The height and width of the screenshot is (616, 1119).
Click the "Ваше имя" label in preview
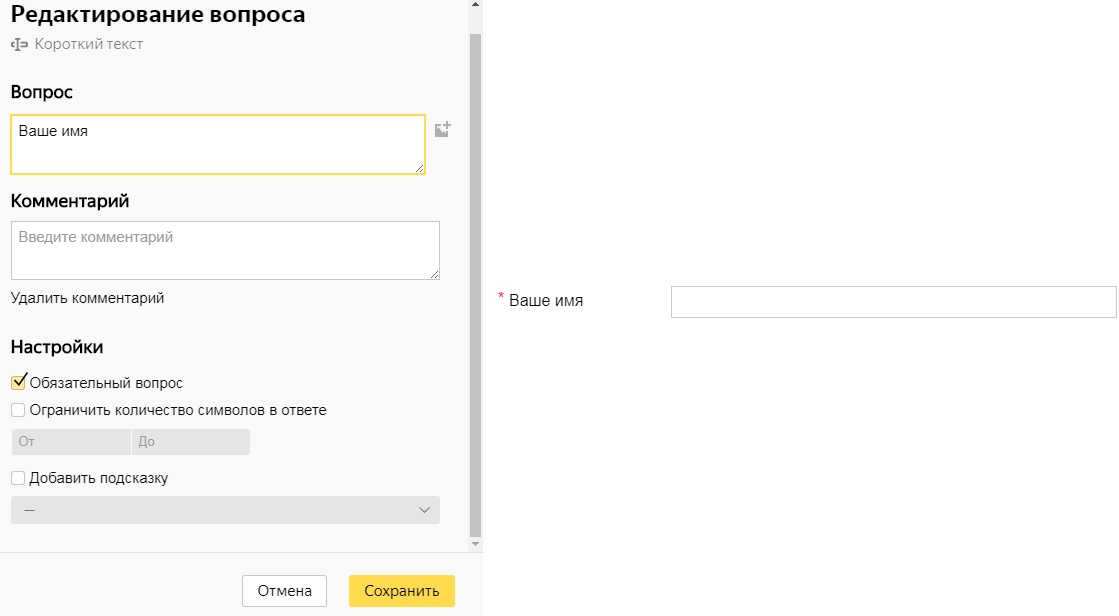546,300
